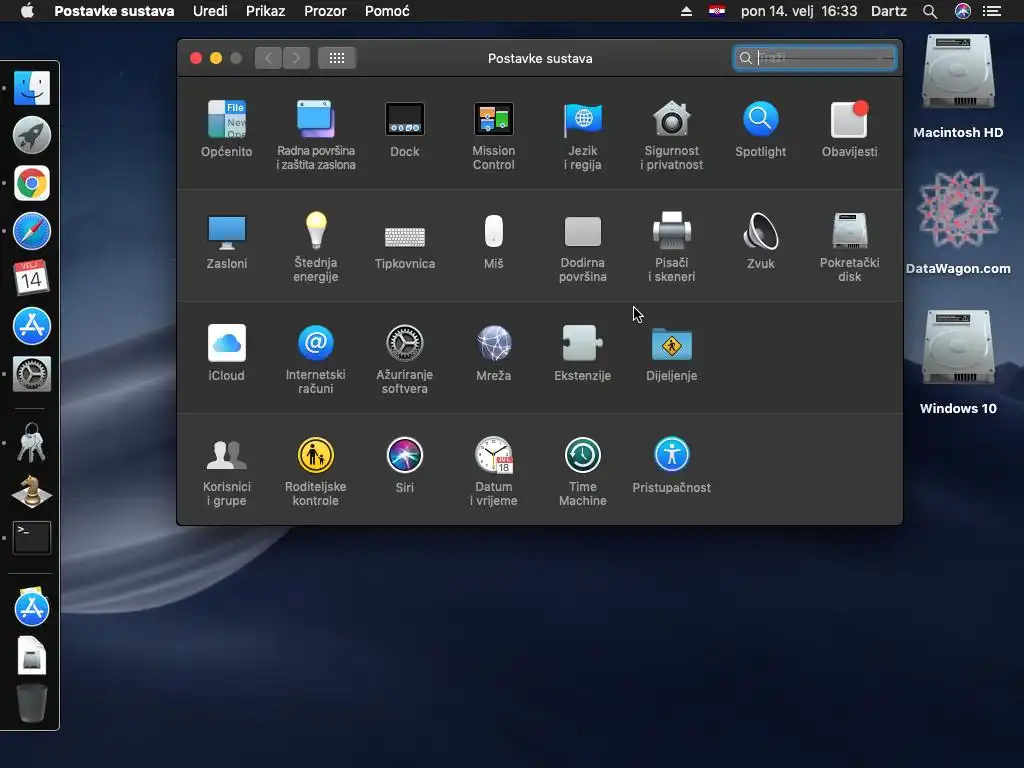Open Launchpad from the Dock
The image size is (1024, 768).
[31, 136]
